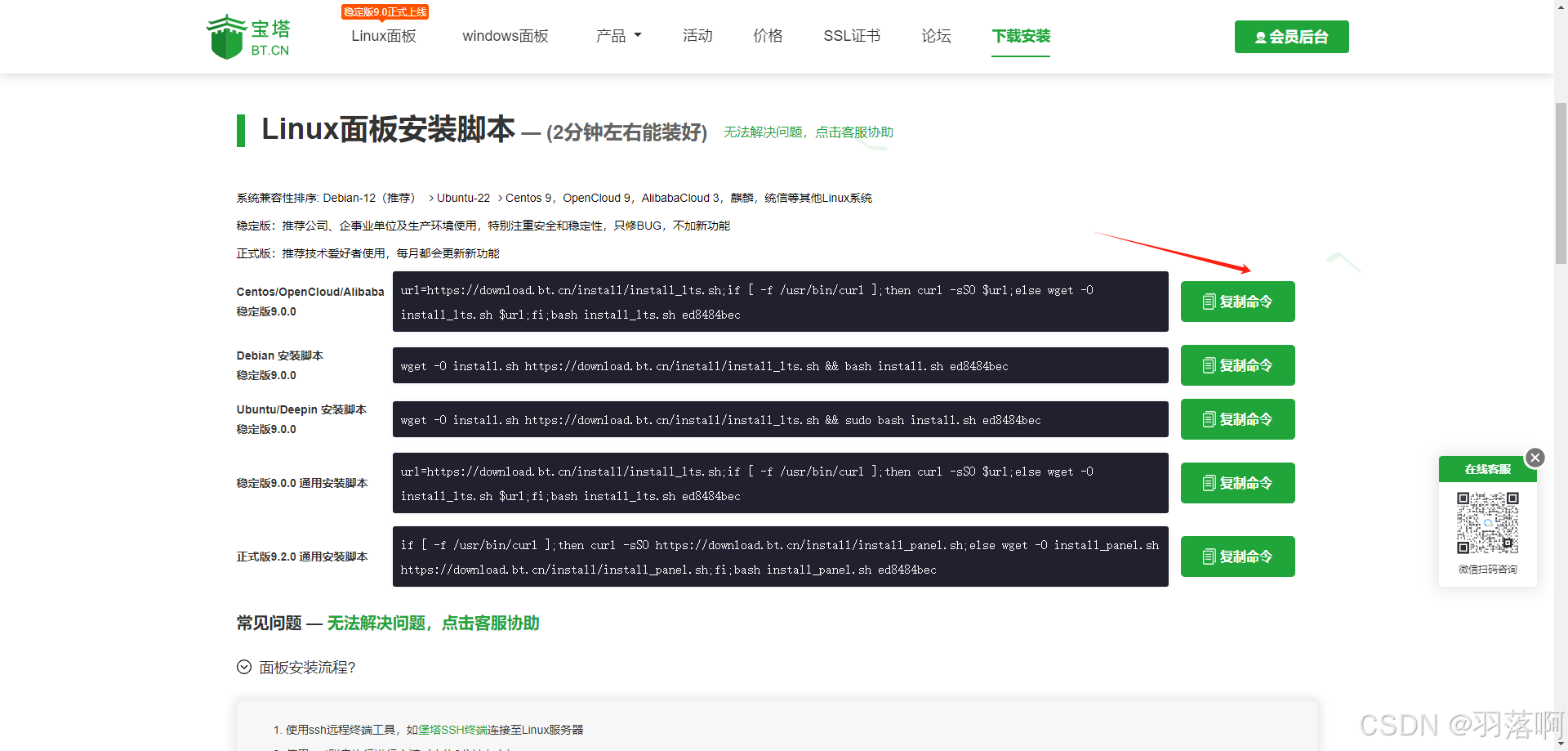Copy the 正式版9.2.0 通用安装脚本 command

pyautogui.click(x=1237, y=557)
